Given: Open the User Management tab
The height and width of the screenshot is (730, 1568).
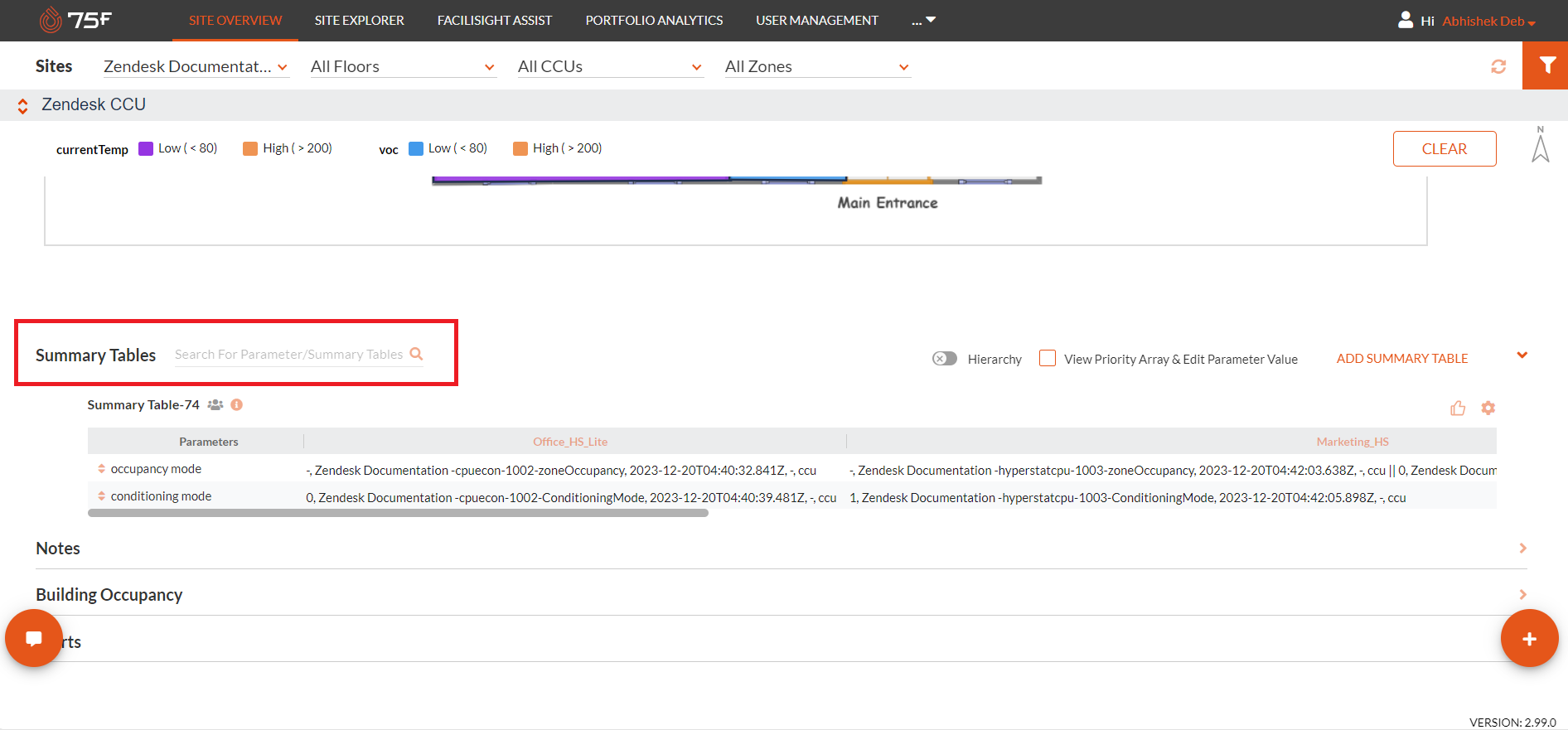Looking at the screenshot, I should [817, 20].
